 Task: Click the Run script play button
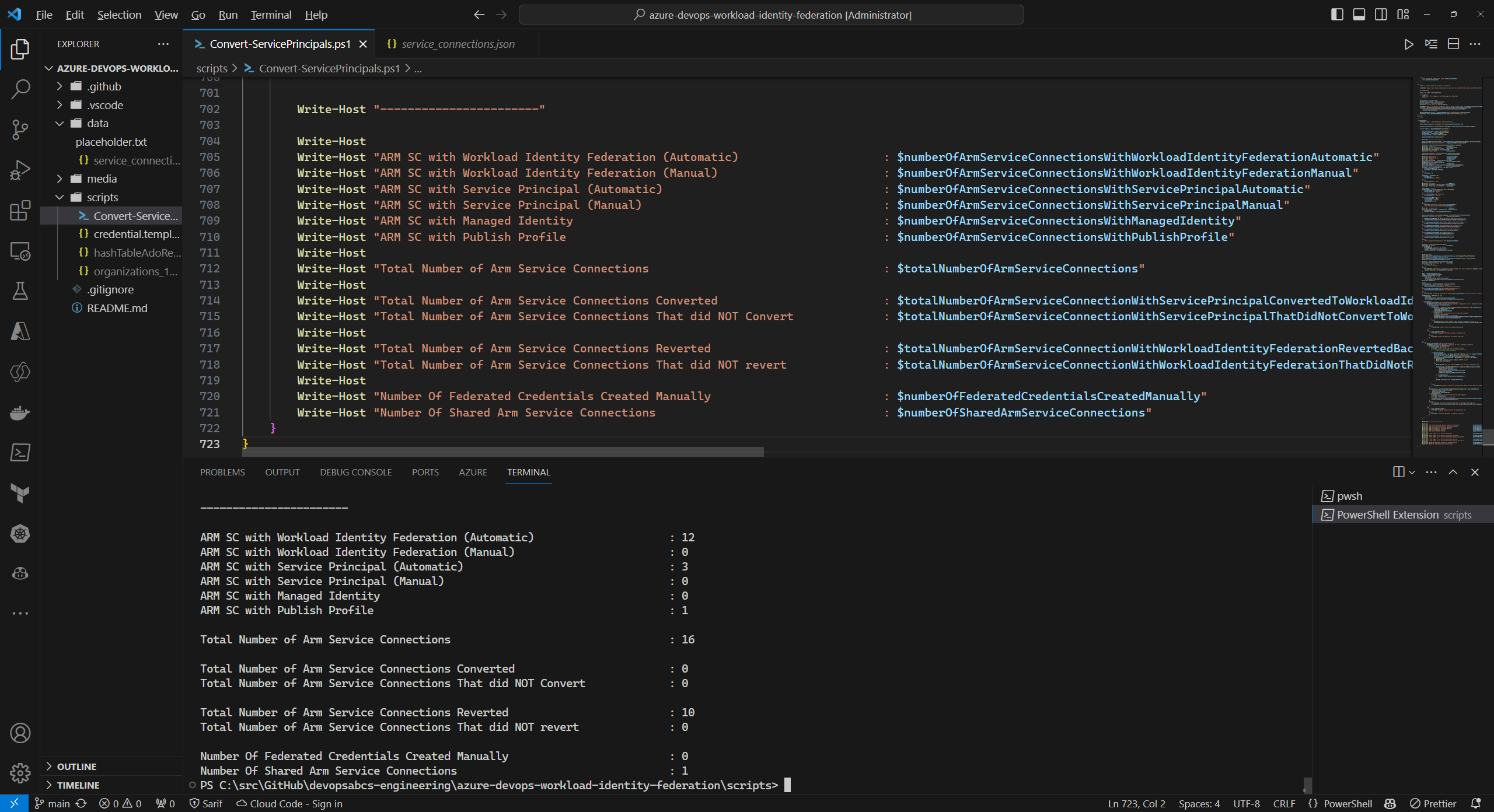pyautogui.click(x=1408, y=44)
